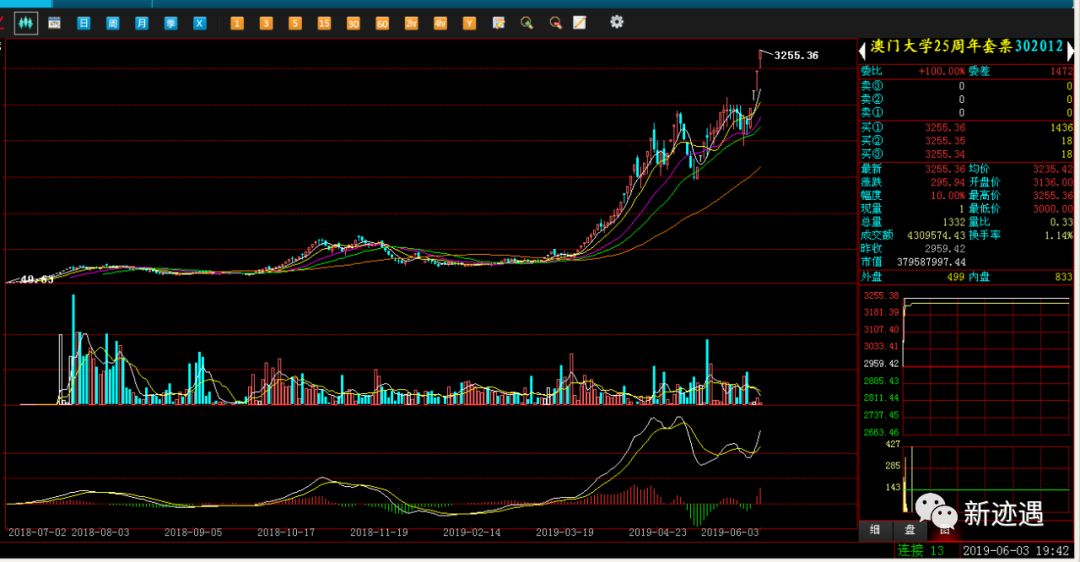The width and height of the screenshot is (1080, 562).
Task: Click intraday axis label 2663.46
Action: coord(881,433)
